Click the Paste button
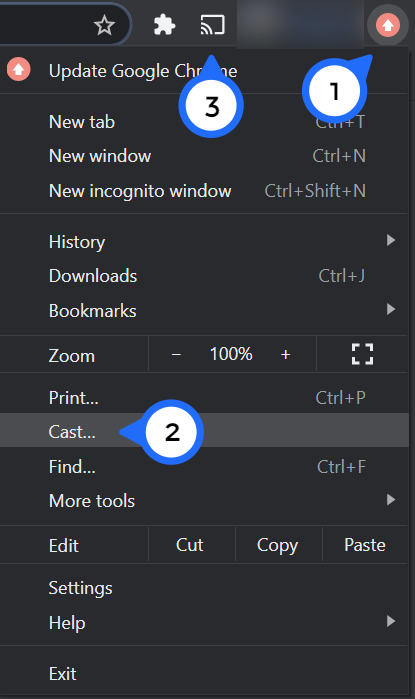 point(365,545)
